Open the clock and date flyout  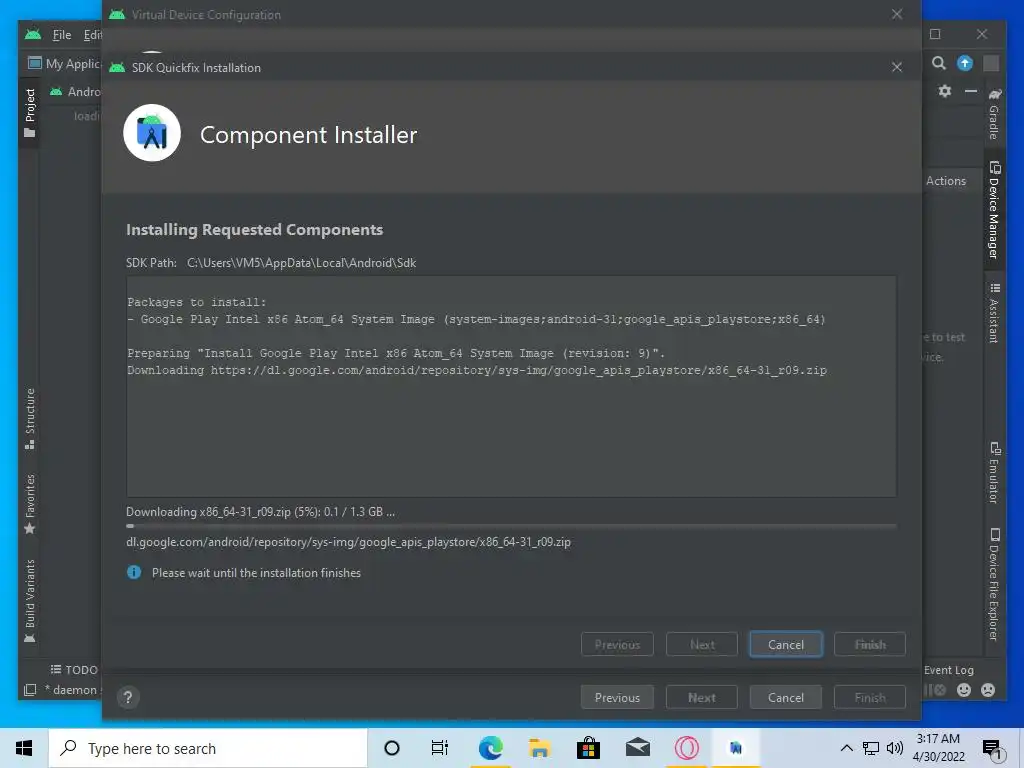click(938, 748)
